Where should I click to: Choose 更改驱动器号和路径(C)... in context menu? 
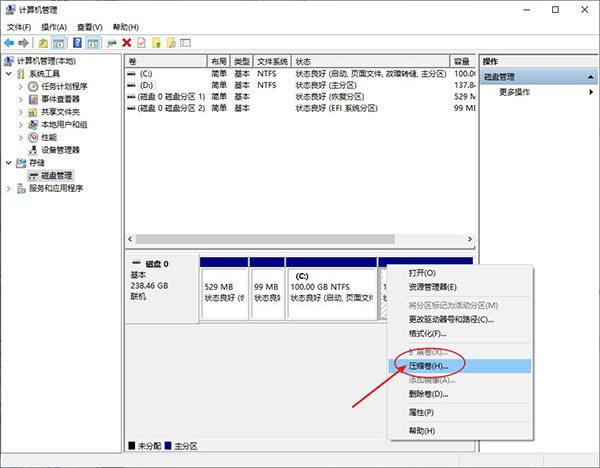460,319
